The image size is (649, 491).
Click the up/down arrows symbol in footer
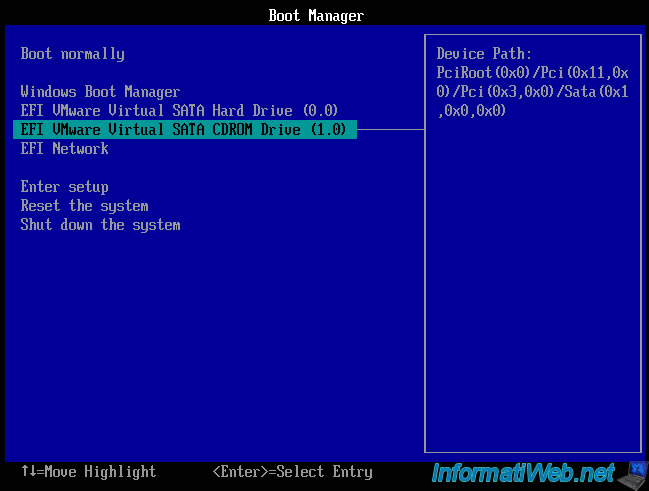coord(28,472)
